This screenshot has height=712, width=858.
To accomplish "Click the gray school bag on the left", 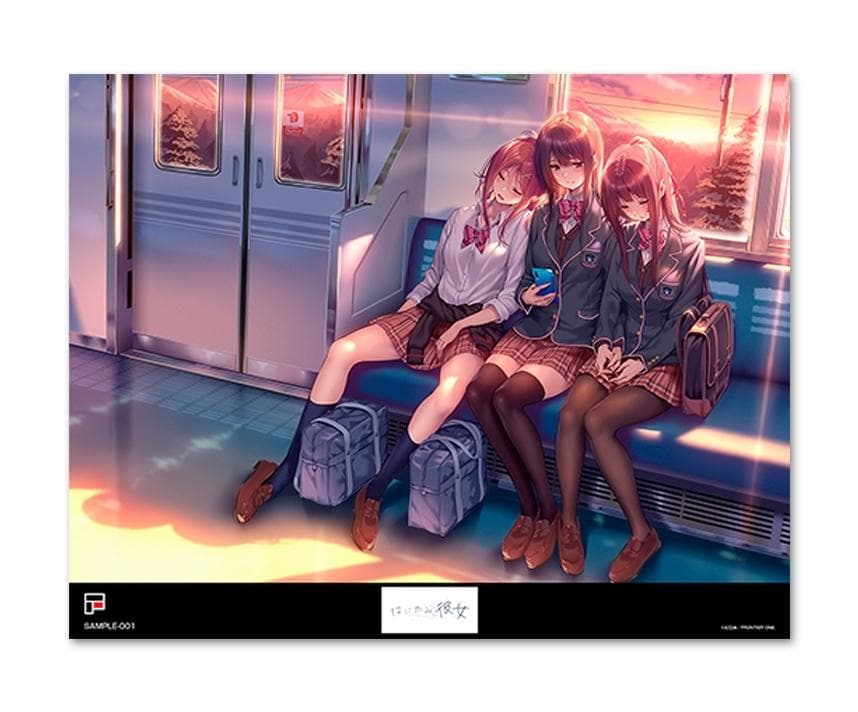I will [x=340, y=452].
